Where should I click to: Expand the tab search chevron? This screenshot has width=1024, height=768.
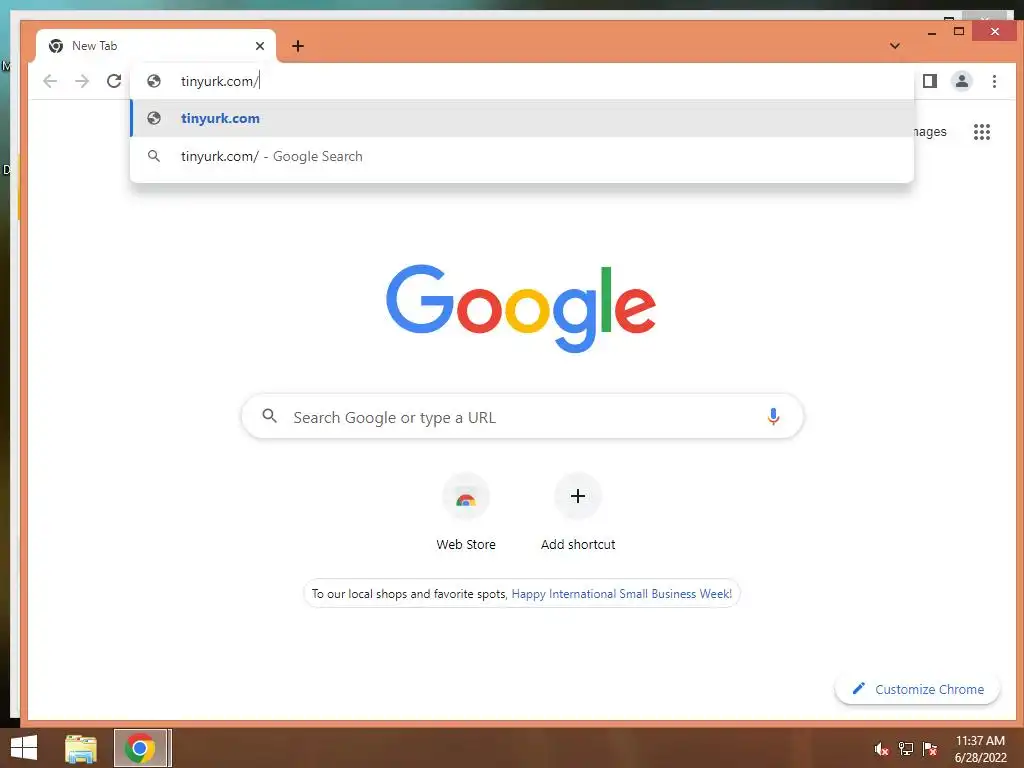tap(895, 46)
